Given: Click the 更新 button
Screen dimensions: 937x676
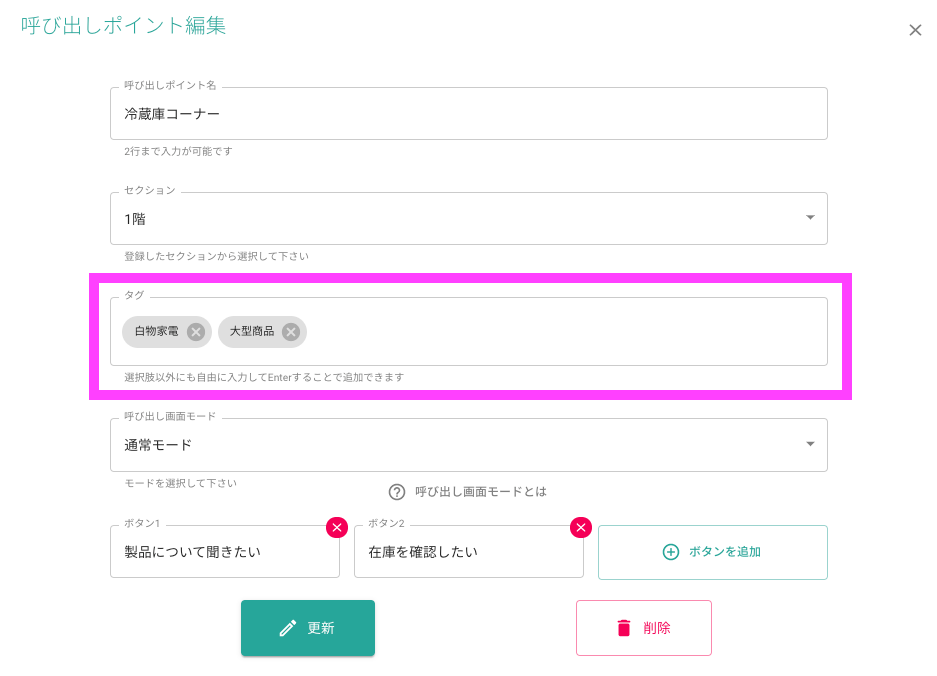Looking at the screenshot, I should pos(308,628).
